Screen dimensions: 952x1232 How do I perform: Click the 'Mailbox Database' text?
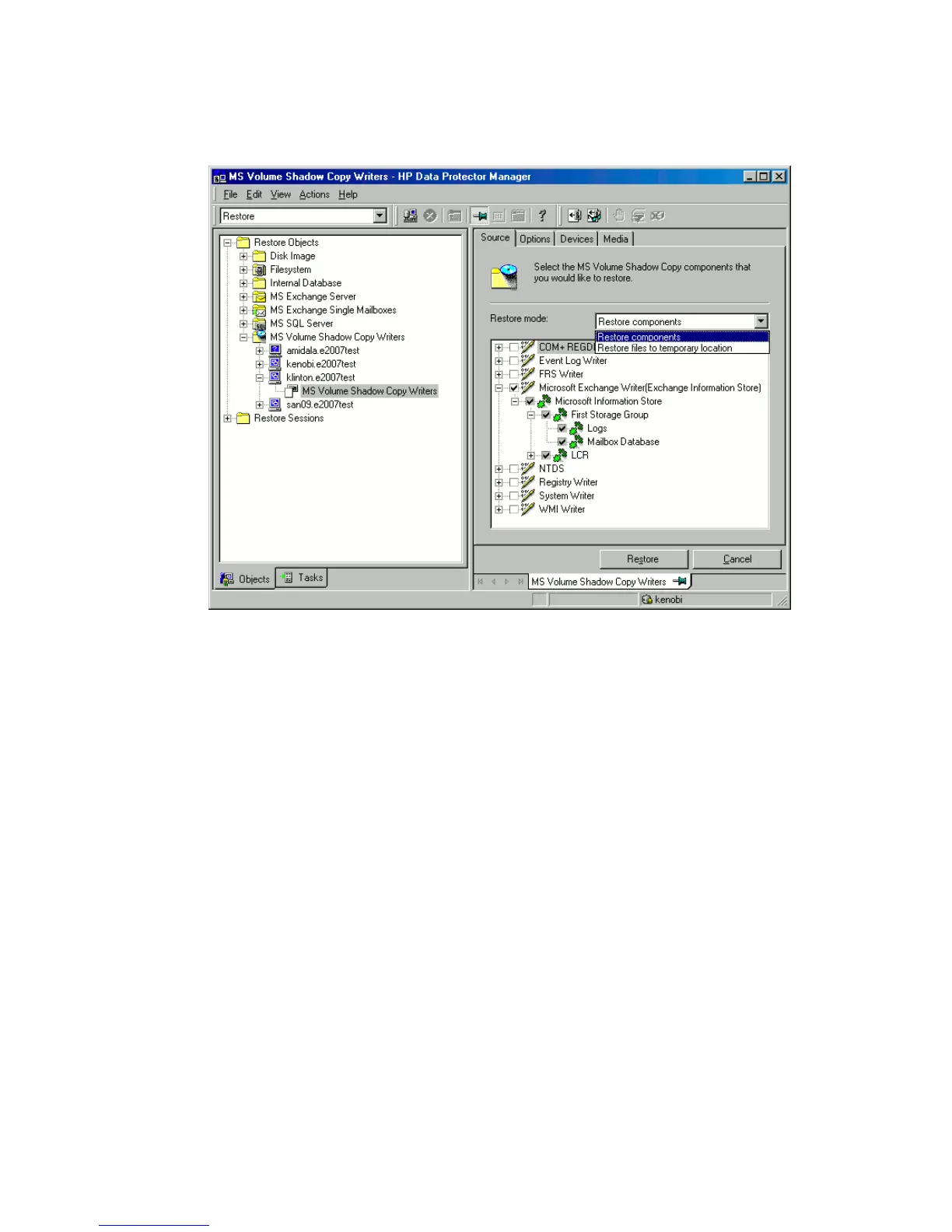[623, 442]
